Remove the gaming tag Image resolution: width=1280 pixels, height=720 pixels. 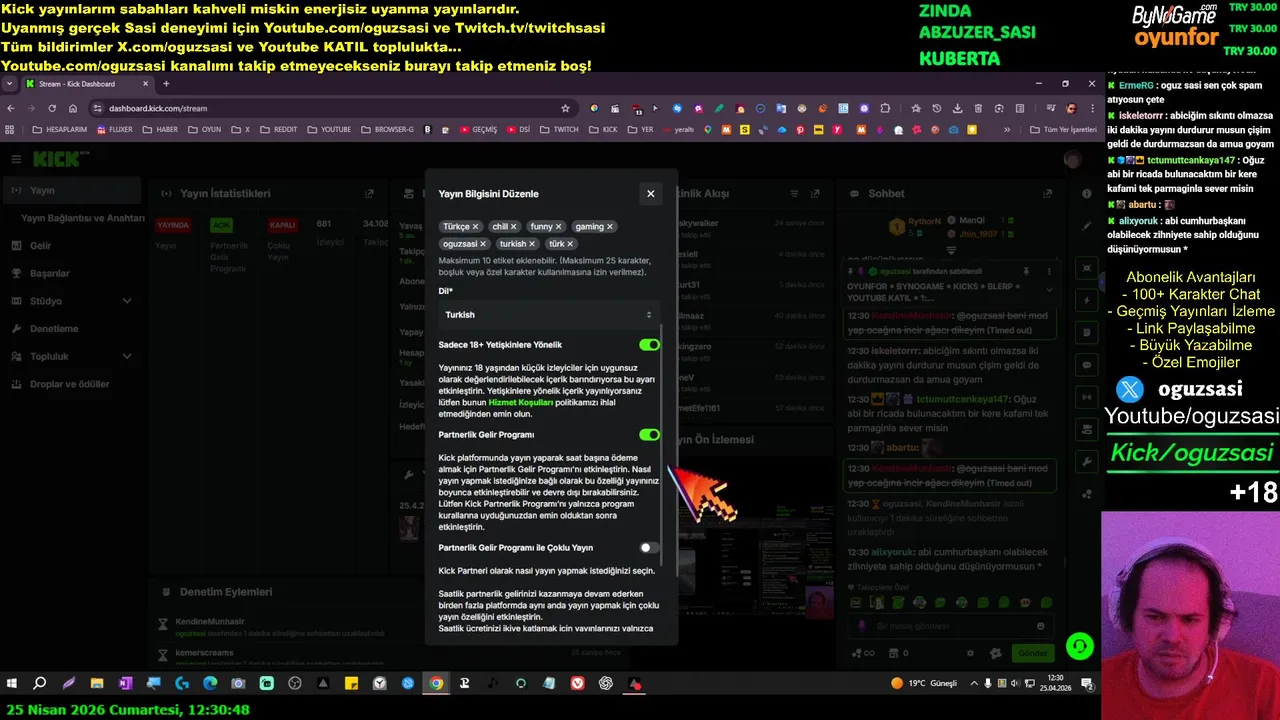coord(609,227)
